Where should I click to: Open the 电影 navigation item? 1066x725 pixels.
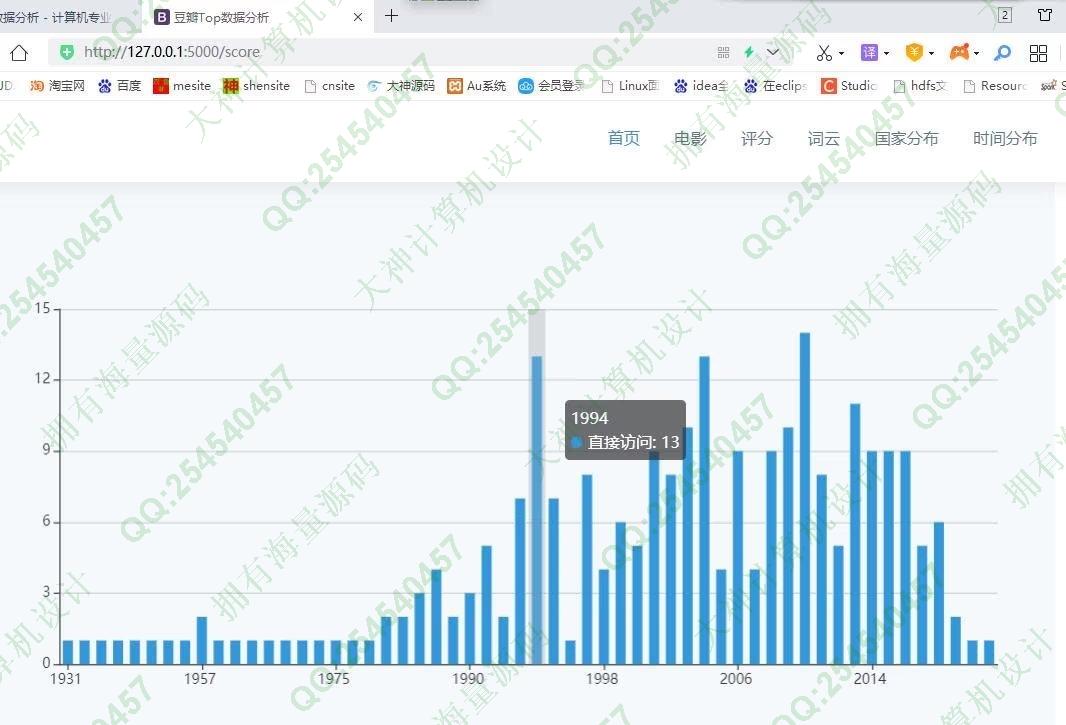point(690,139)
